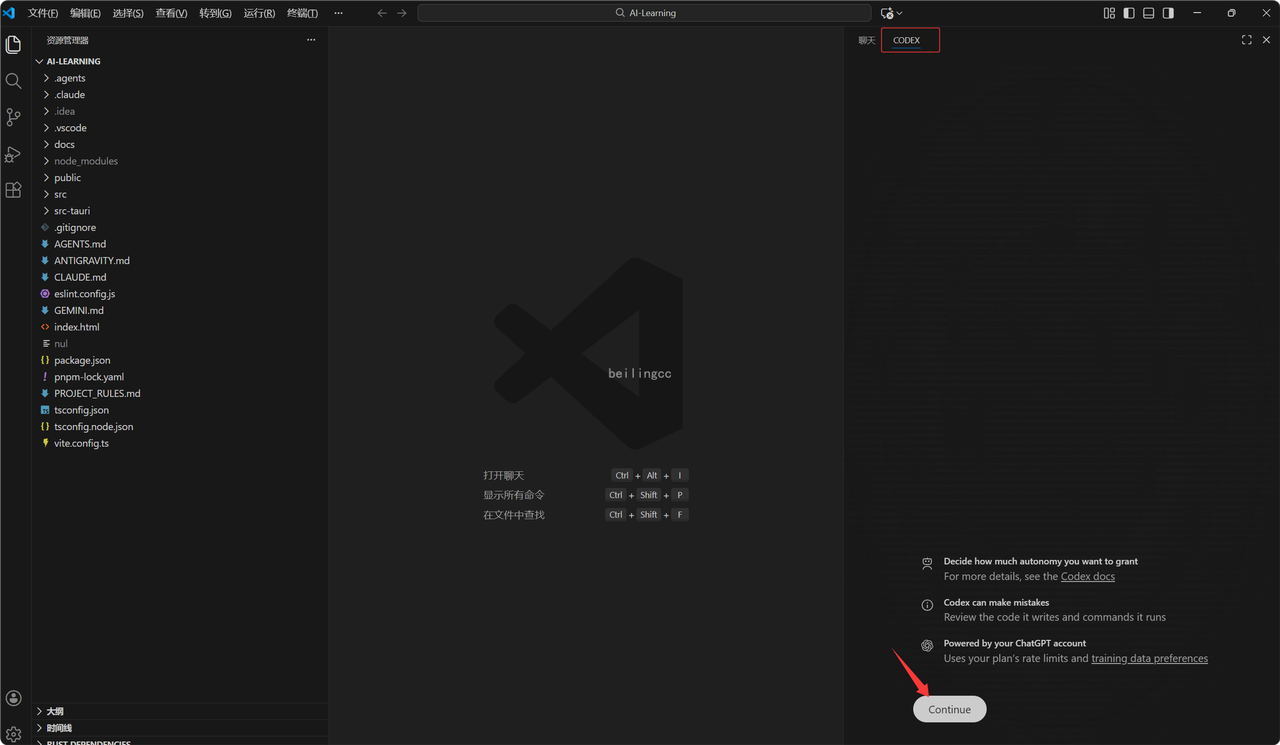1280x745 pixels.
Task: Open the Explorer view in activity bar
Action: coord(13,45)
